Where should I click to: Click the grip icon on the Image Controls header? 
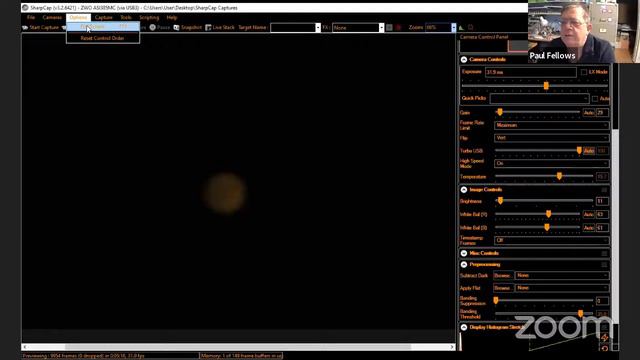tap(604, 190)
